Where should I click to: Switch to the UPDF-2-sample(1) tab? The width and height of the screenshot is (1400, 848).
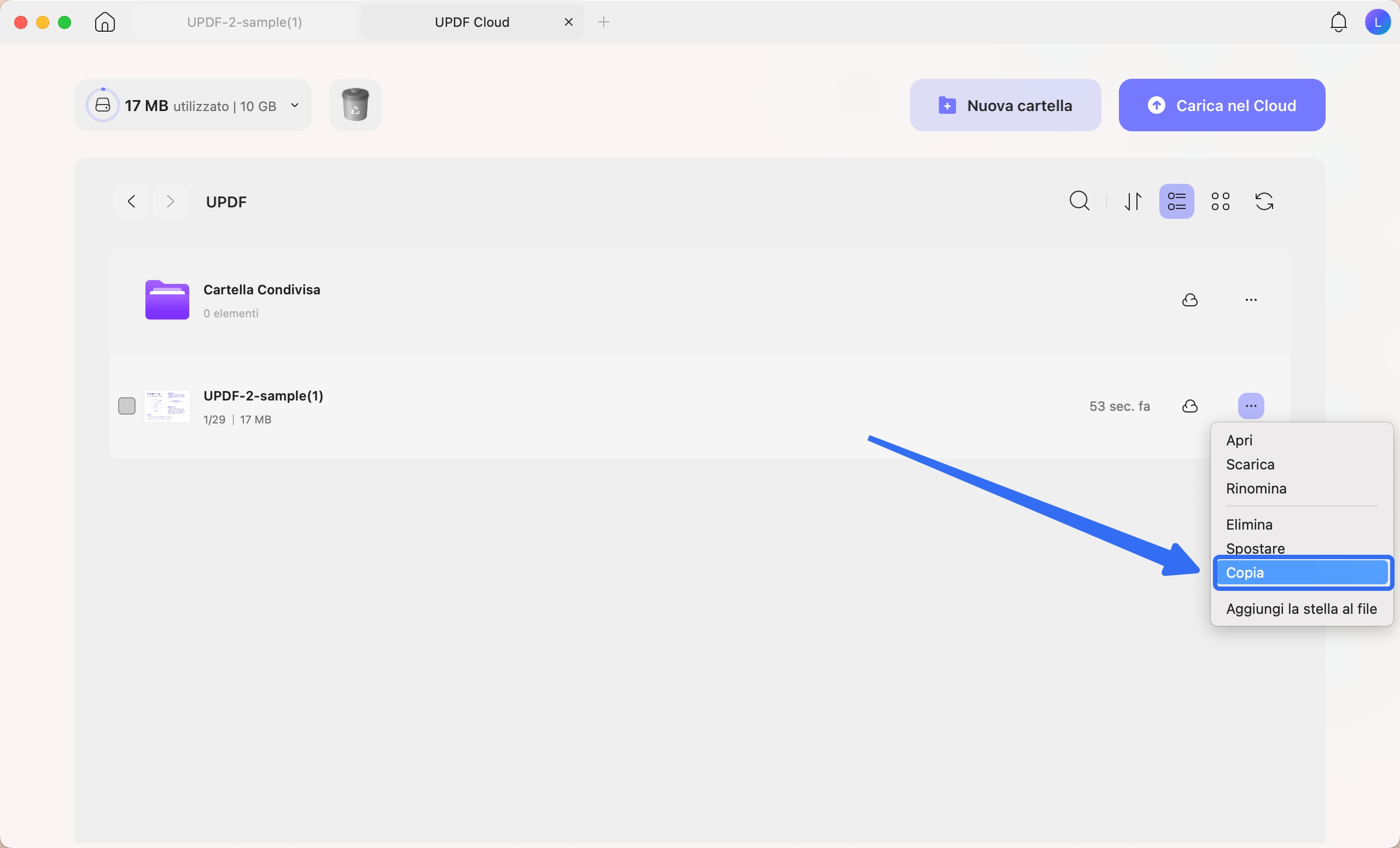(x=245, y=22)
